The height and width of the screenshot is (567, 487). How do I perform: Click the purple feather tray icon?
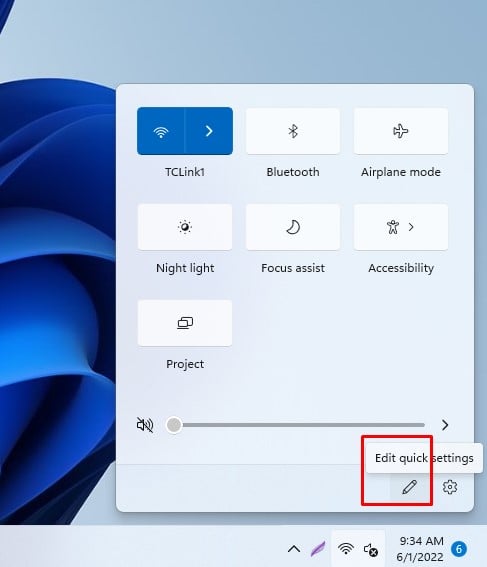point(318,549)
